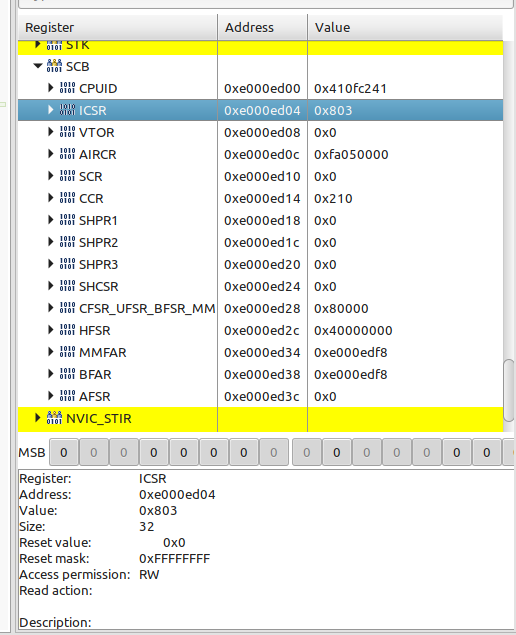This screenshot has width=516, height=635.
Task: Click the CPUID register icon
Action: [67, 88]
